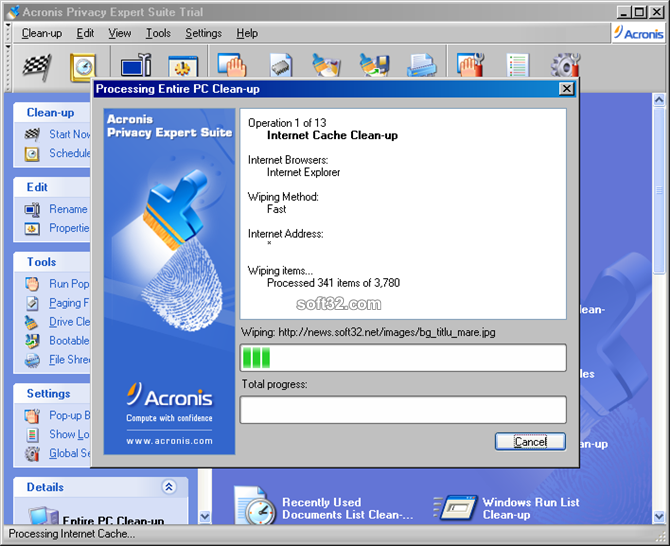Click the Schedule link in sidebar

tap(70, 153)
